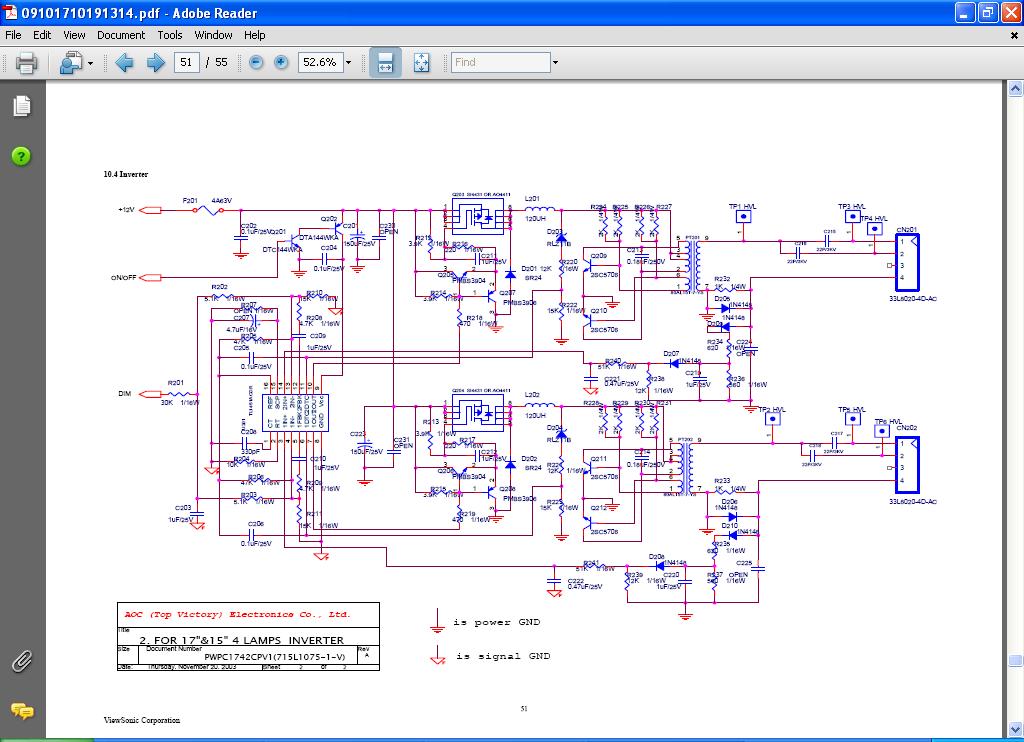1024x742 pixels.
Task: Open the Pages panel in sidebar
Action: pyautogui.click(x=21, y=106)
